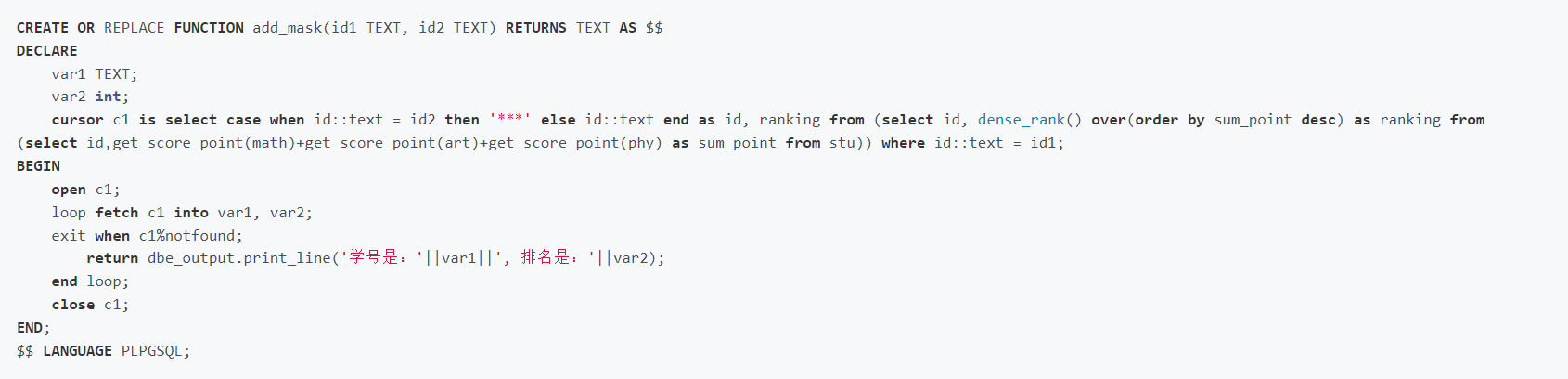1568x379 pixels.
Task: Click the dense_rank function name
Action: (1021, 120)
